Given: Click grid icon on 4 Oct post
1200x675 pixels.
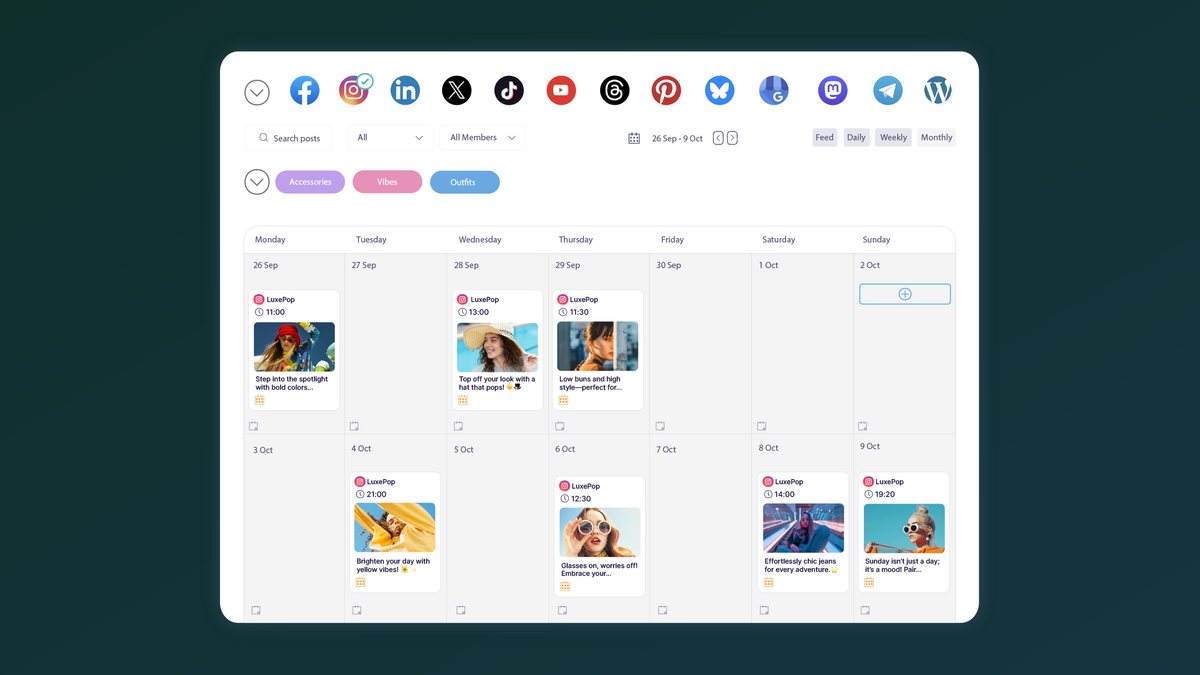Looking at the screenshot, I should click(x=361, y=582).
